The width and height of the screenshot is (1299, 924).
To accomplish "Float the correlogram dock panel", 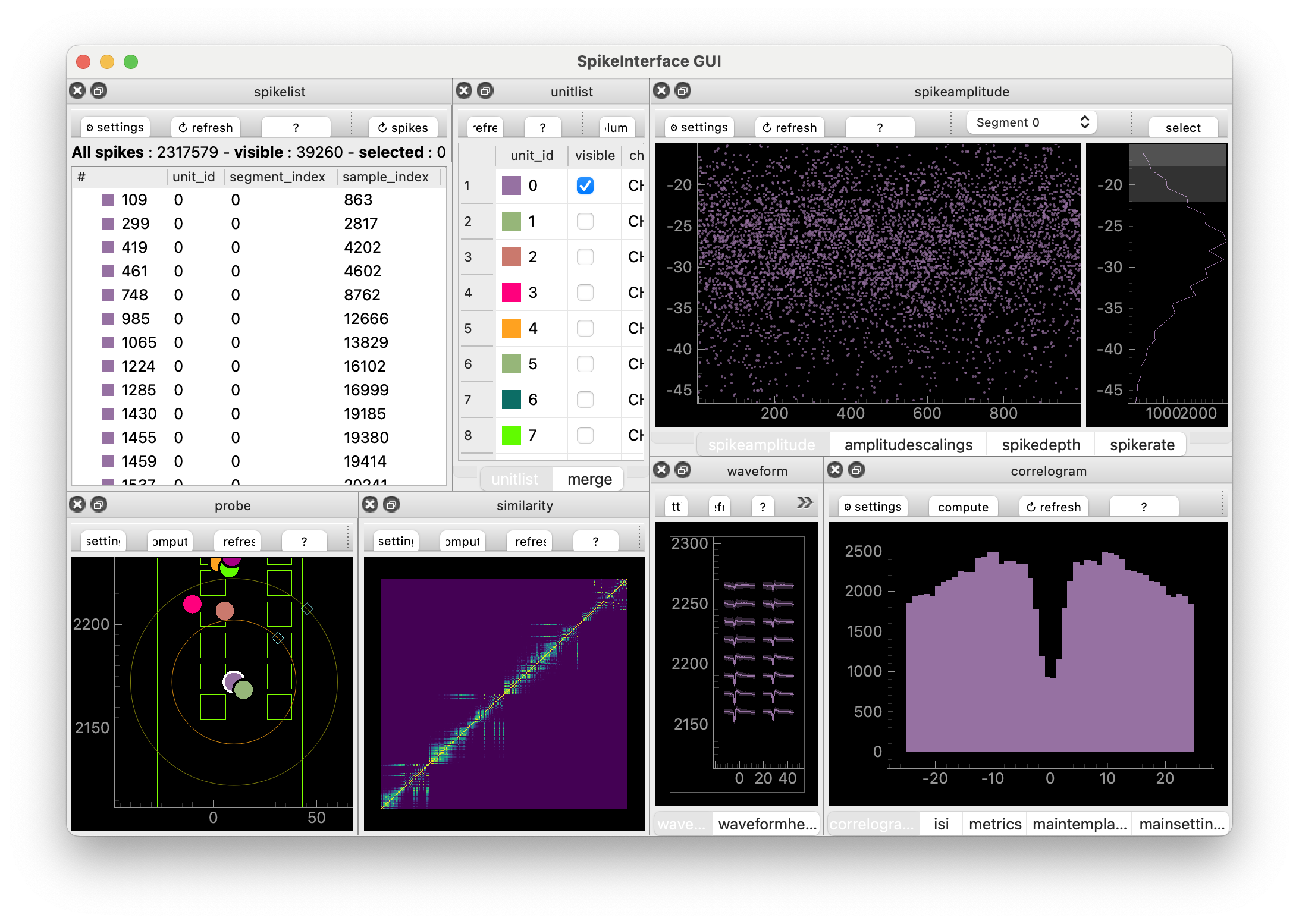I will click(856, 470).
